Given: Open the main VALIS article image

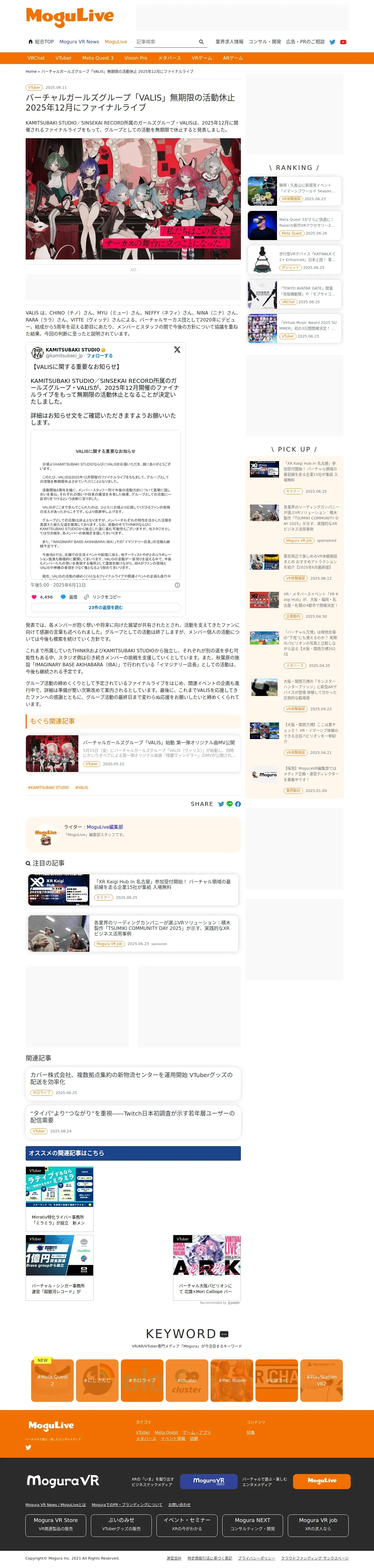Looking at the screenshot, I should pos(133,199).
